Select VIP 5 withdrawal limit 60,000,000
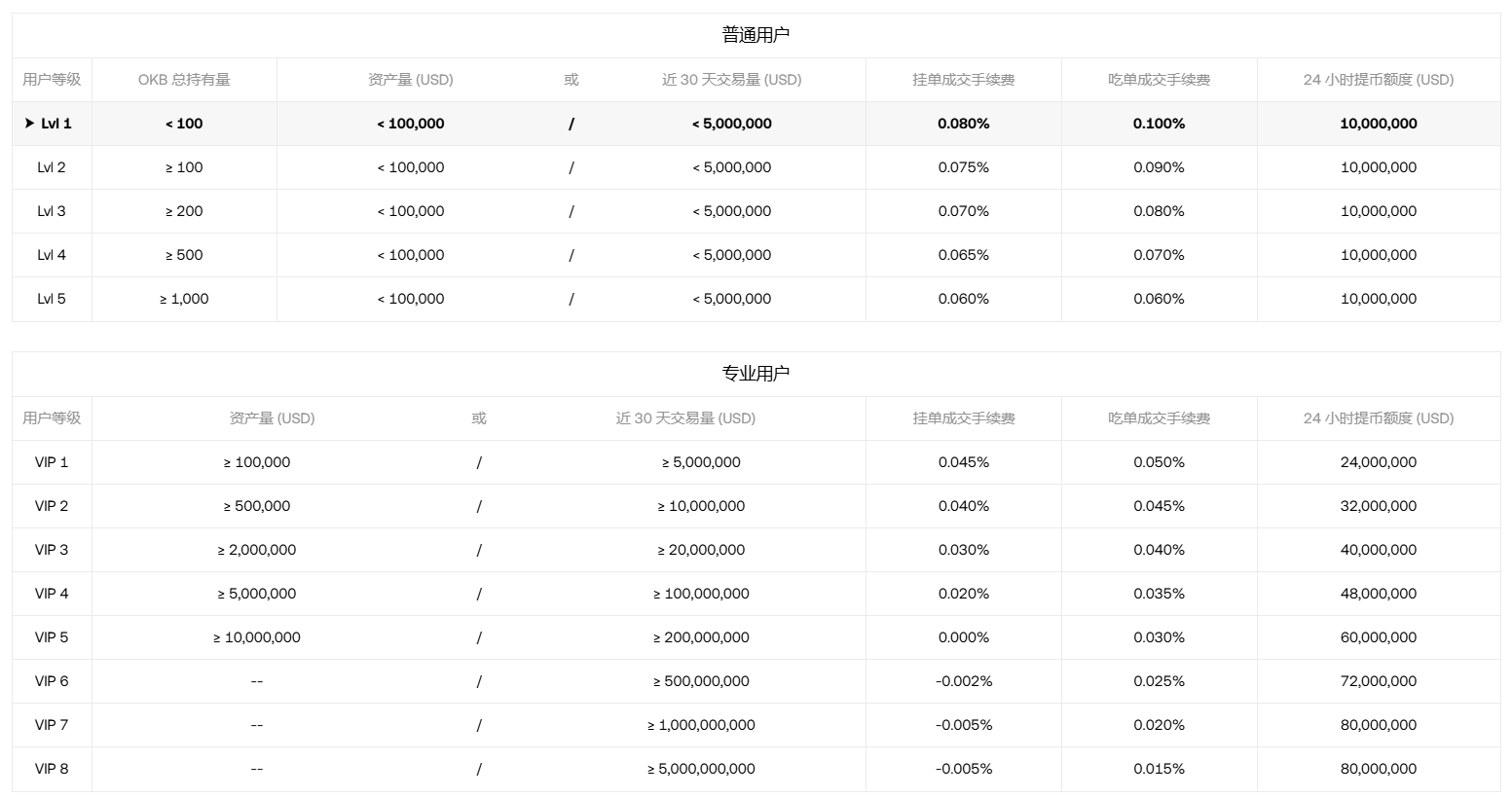The height and width of the screenshot is (798, 1512). 1378,637
